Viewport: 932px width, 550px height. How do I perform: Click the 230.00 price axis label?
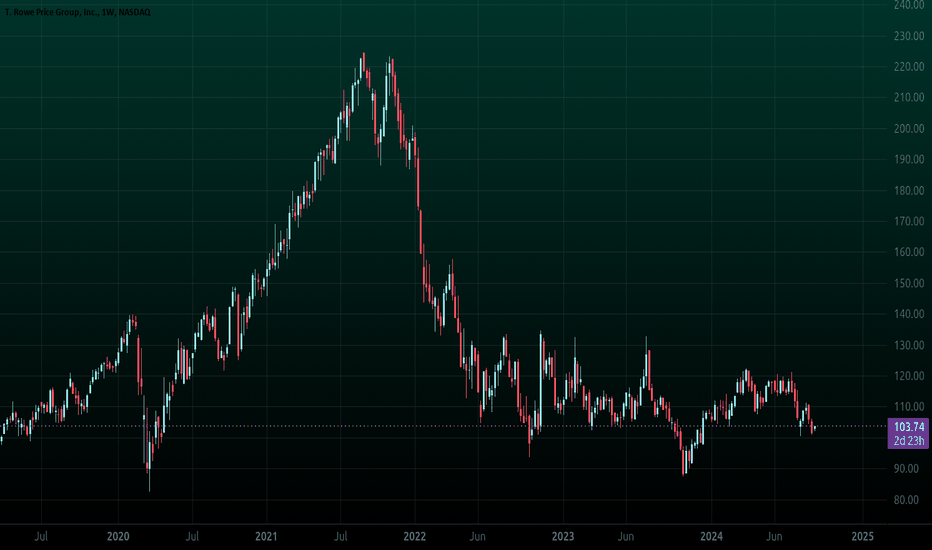tap(909, 36)
